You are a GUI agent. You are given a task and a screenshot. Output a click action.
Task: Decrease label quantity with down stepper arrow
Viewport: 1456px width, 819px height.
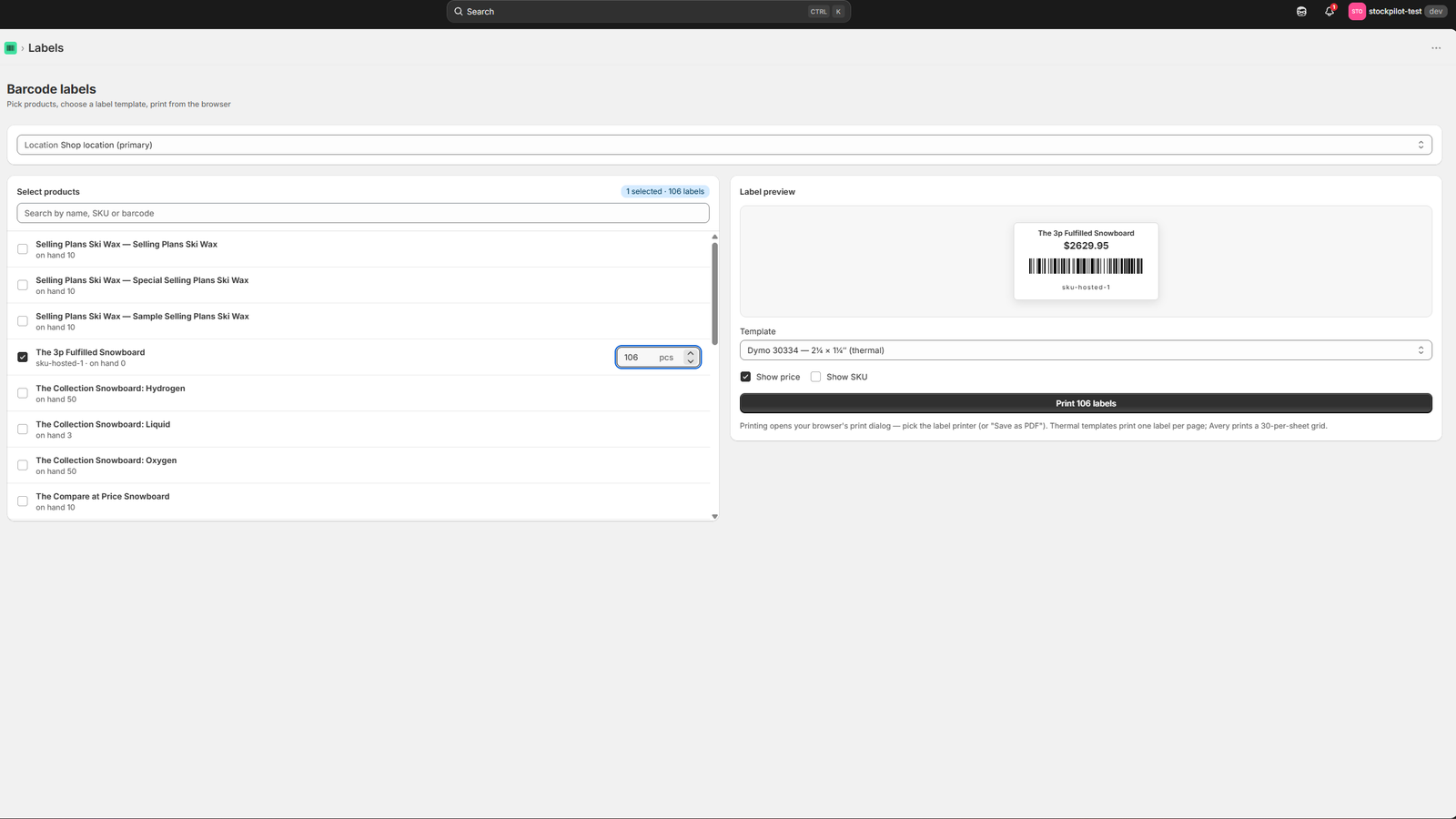(691, 361)
